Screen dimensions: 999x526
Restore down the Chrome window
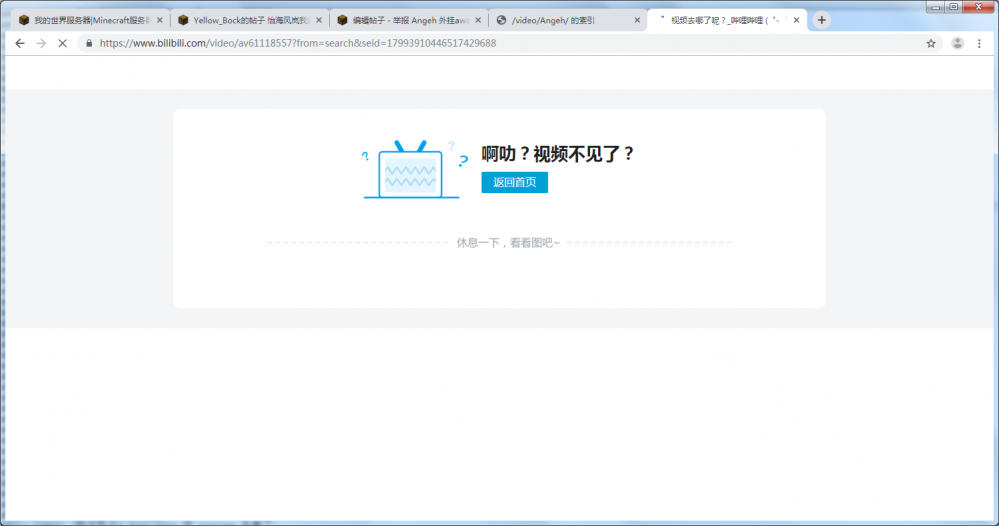tap(953, 7)
